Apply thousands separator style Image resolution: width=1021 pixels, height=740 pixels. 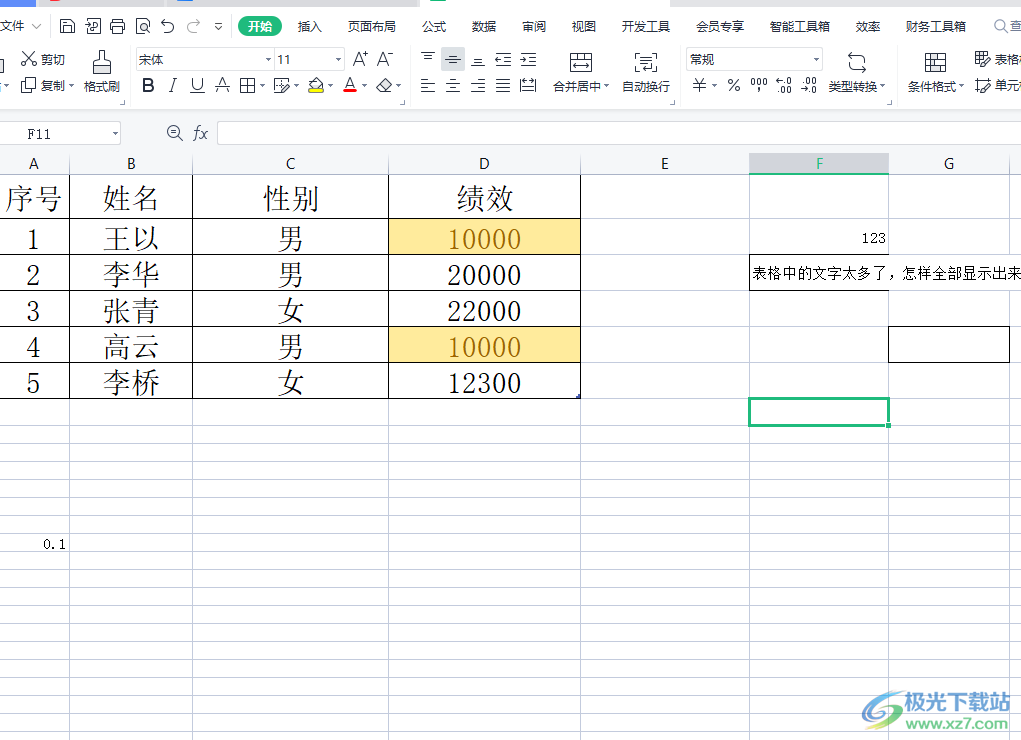[759, 85]
